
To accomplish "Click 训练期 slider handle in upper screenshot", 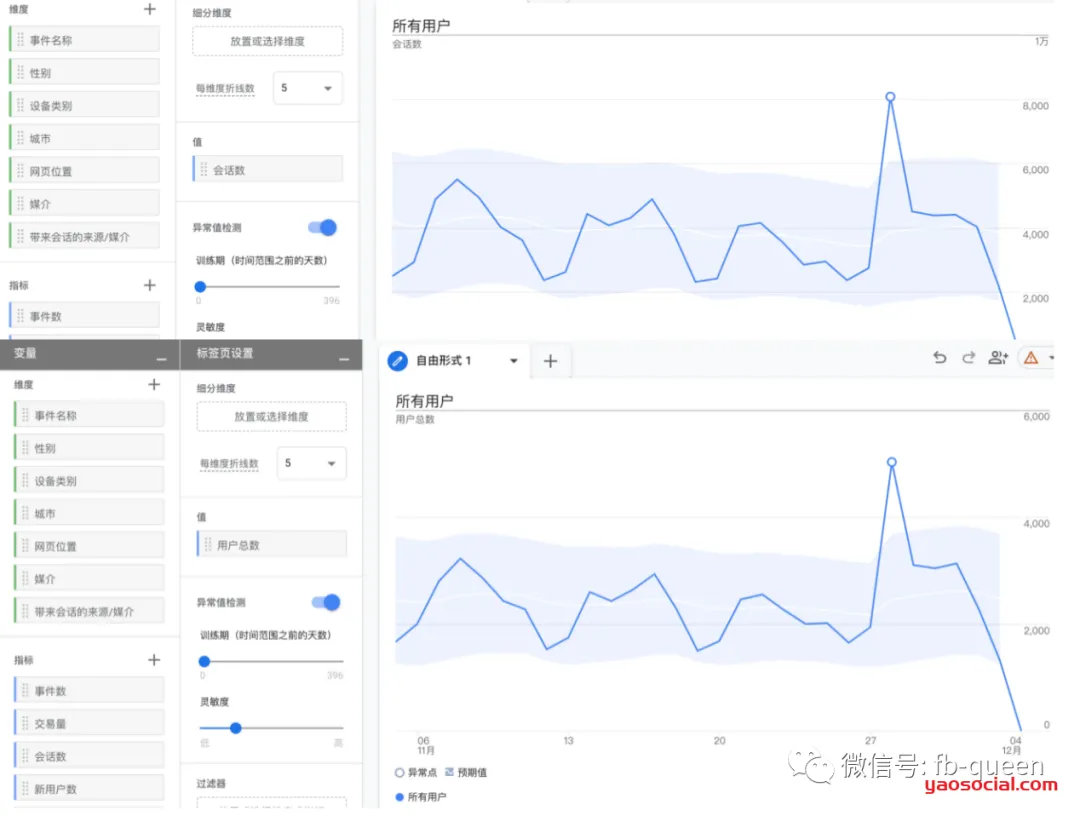I will click(200, 286).
